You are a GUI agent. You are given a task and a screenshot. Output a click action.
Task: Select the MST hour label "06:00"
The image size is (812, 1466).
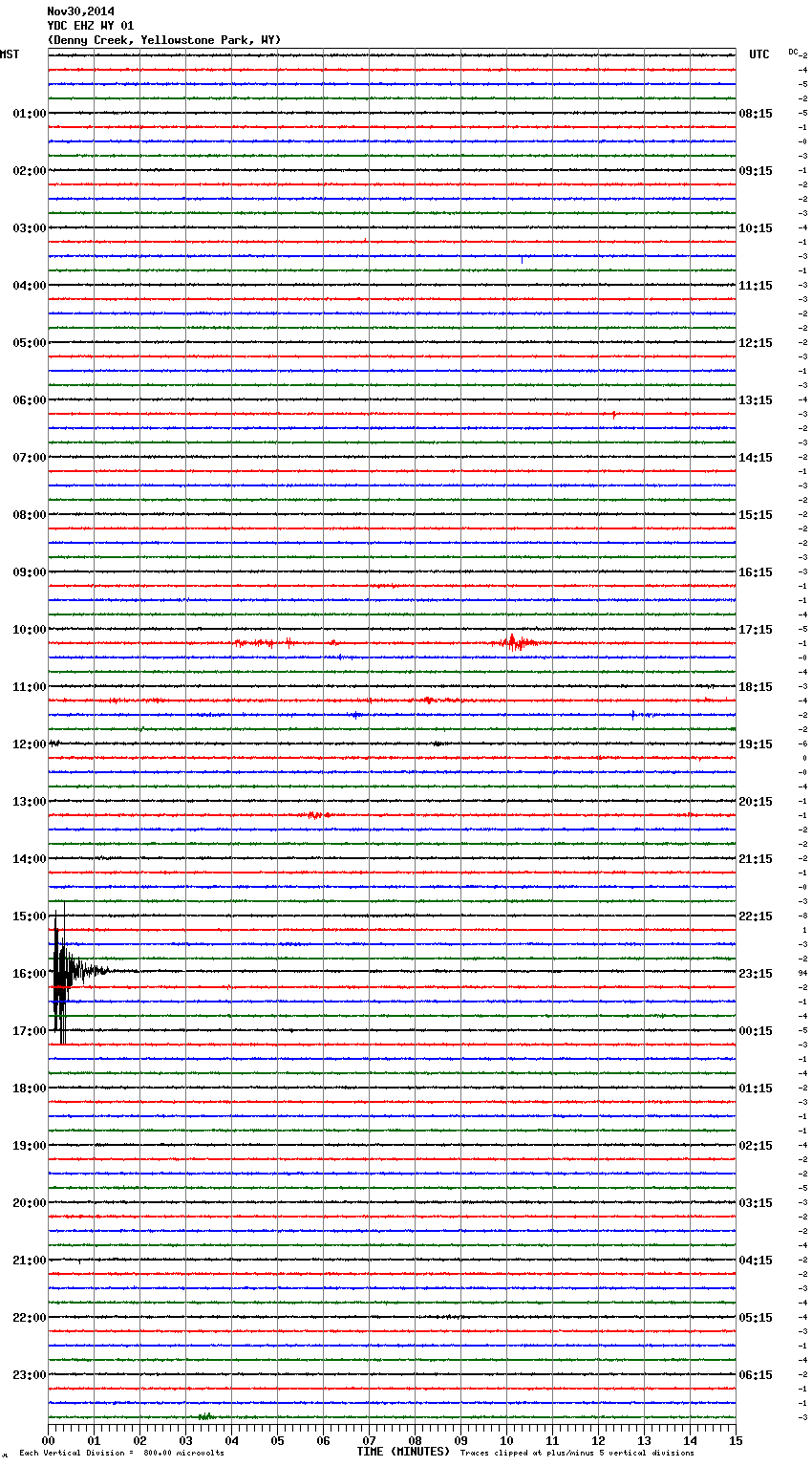tap(30, 400)
